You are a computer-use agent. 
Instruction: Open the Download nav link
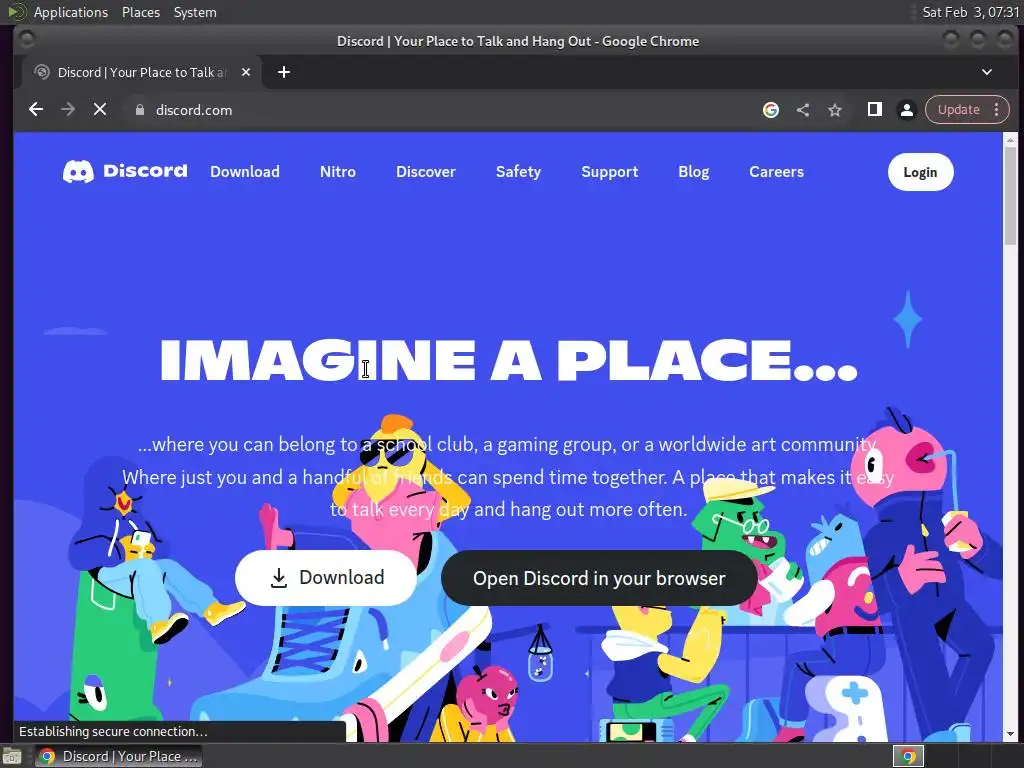pos(245,172)
